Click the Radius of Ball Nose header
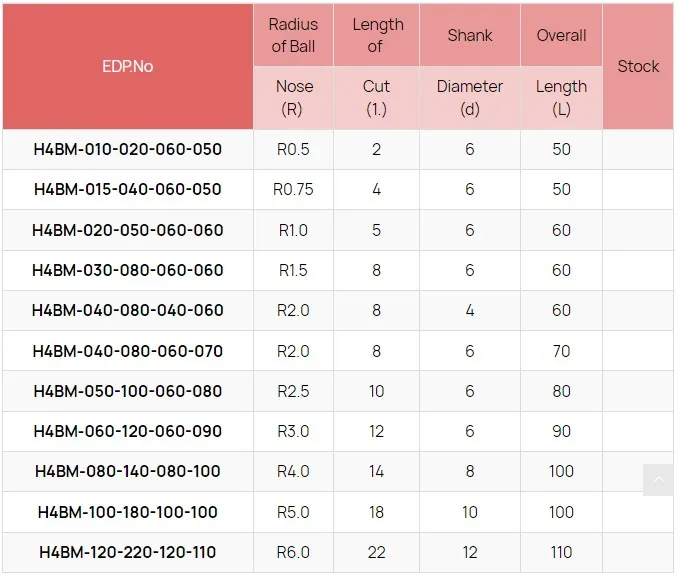This screenshot has width=677, height=577. click(294, 67)
